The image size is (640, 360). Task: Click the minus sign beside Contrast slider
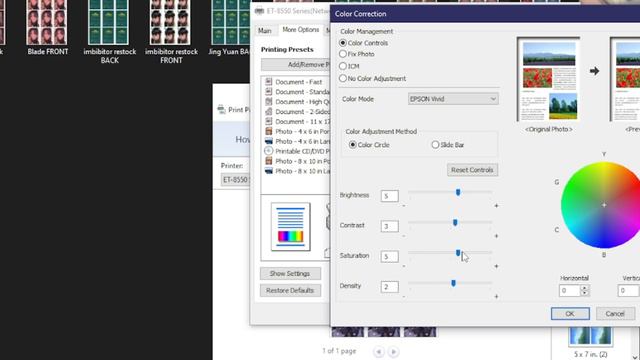click(x=404, y=236)
